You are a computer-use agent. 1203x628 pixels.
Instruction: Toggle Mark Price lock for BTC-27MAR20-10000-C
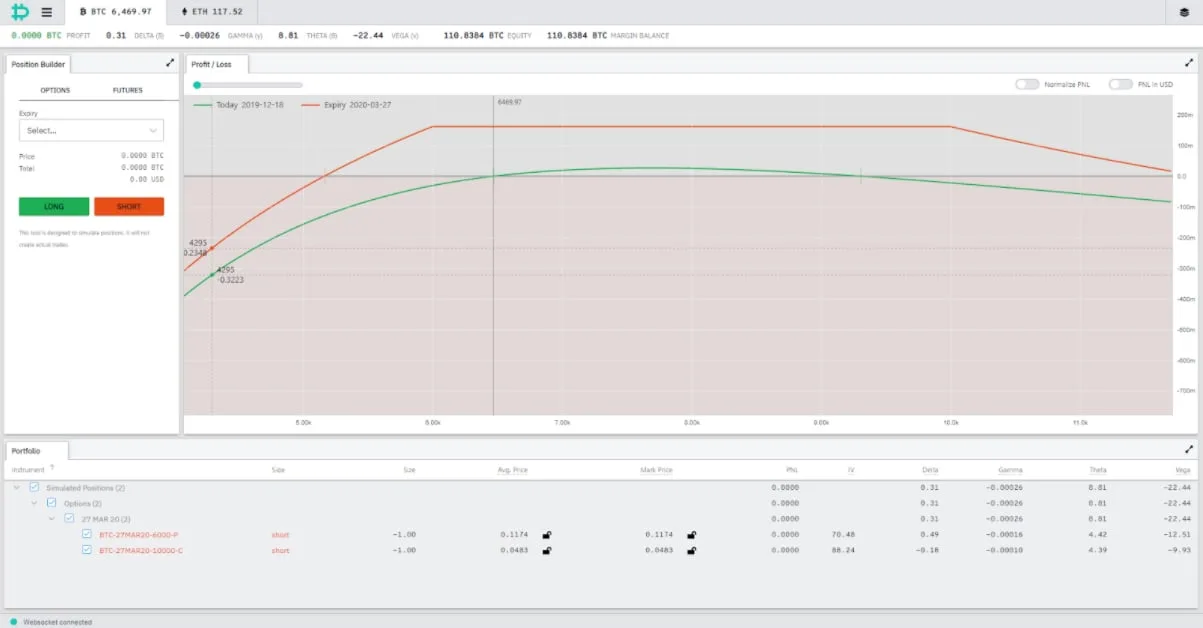click(x=692, y=551)
